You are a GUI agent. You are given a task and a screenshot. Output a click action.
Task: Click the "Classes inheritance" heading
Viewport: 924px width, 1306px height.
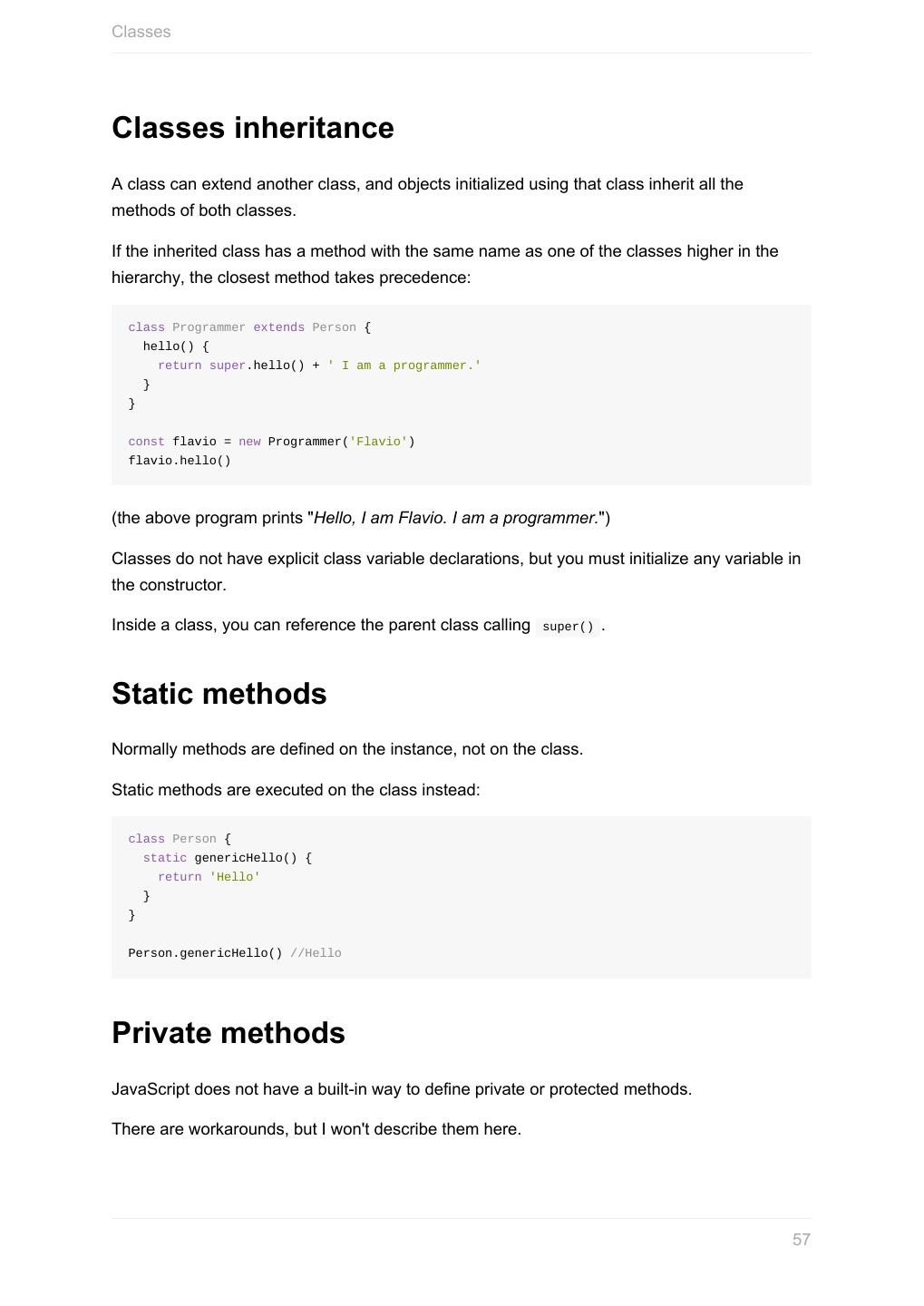252,128
